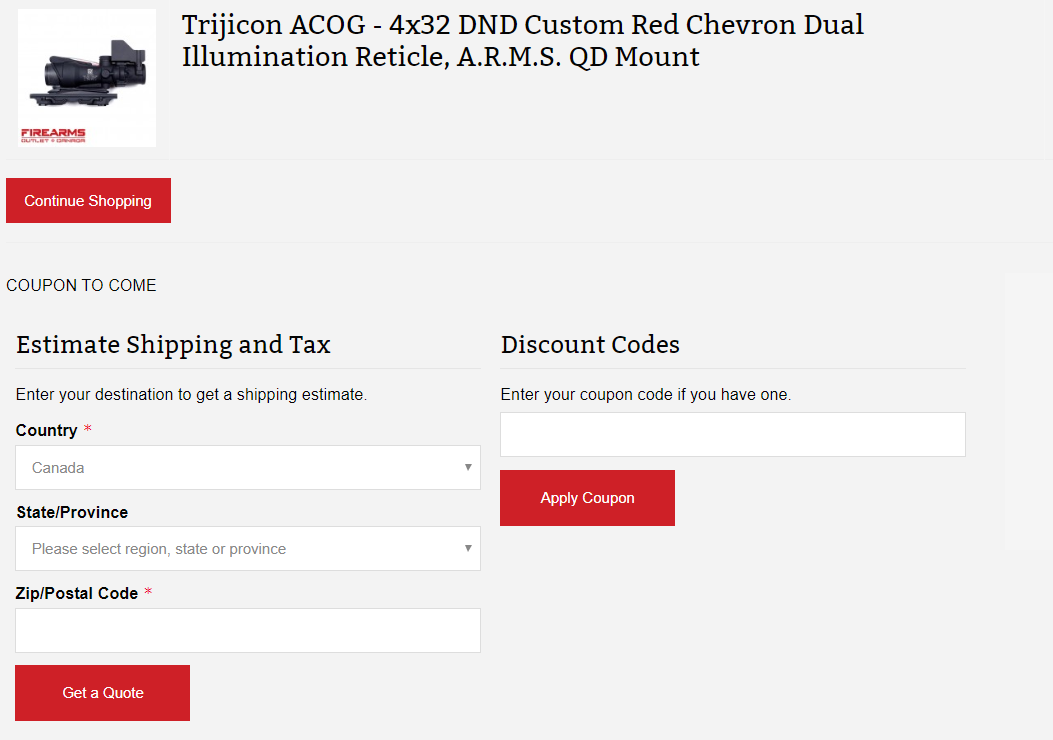Click the Continue Shopping button
The image size is (1053, 740).
click(x=88, y=201)
